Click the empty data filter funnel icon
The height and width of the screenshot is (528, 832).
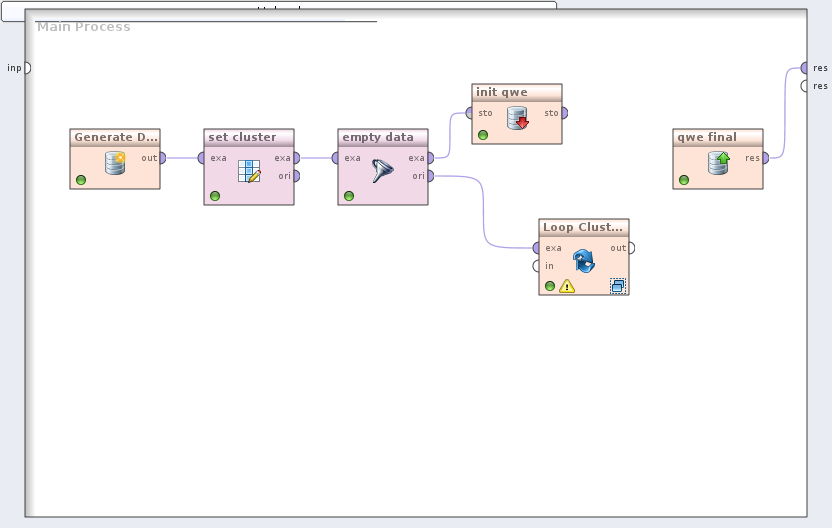click(x=383, y=171)
